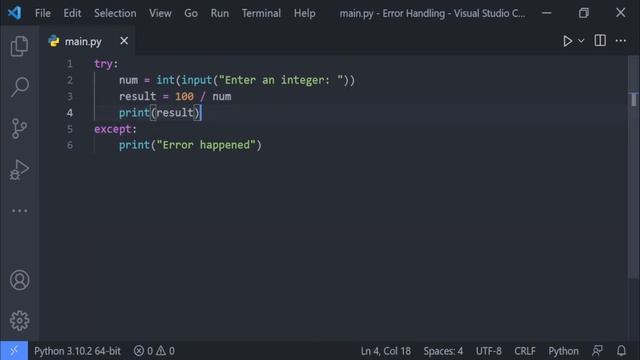Open Problems via errors count icon
Viewport: 640px width, 360px height.
coord(143,351)
